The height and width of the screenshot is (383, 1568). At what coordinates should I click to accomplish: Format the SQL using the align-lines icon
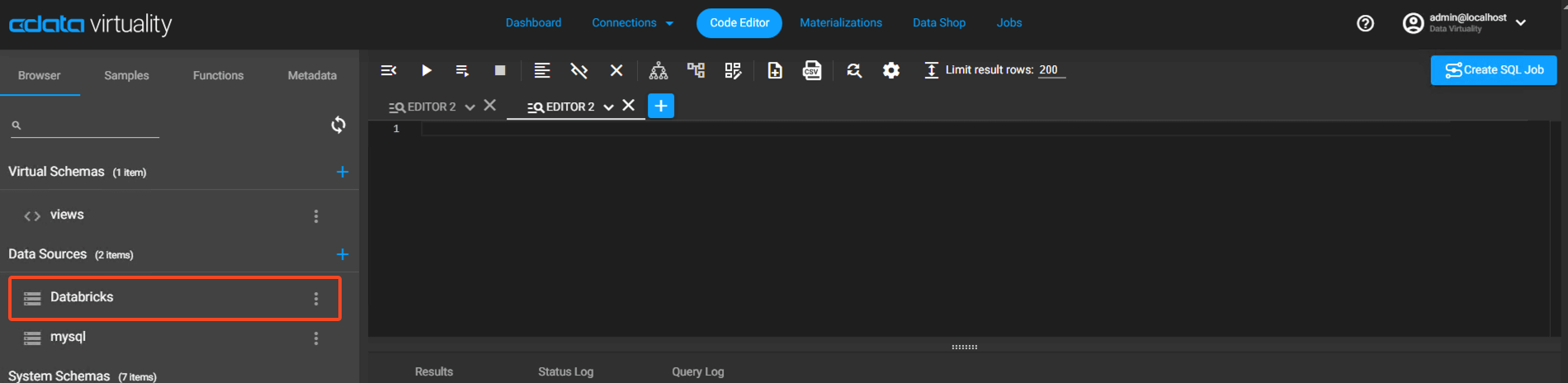(541, 70)
